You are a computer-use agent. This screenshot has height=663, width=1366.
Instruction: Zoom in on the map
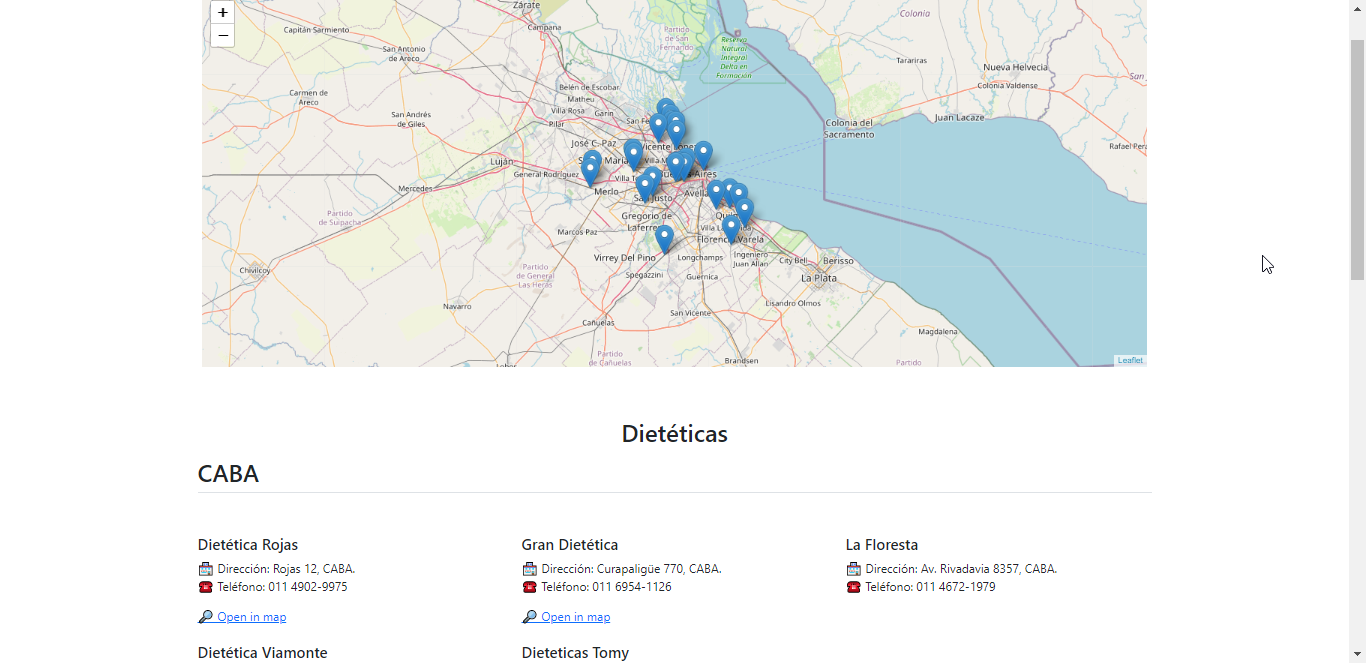[222, 13]
